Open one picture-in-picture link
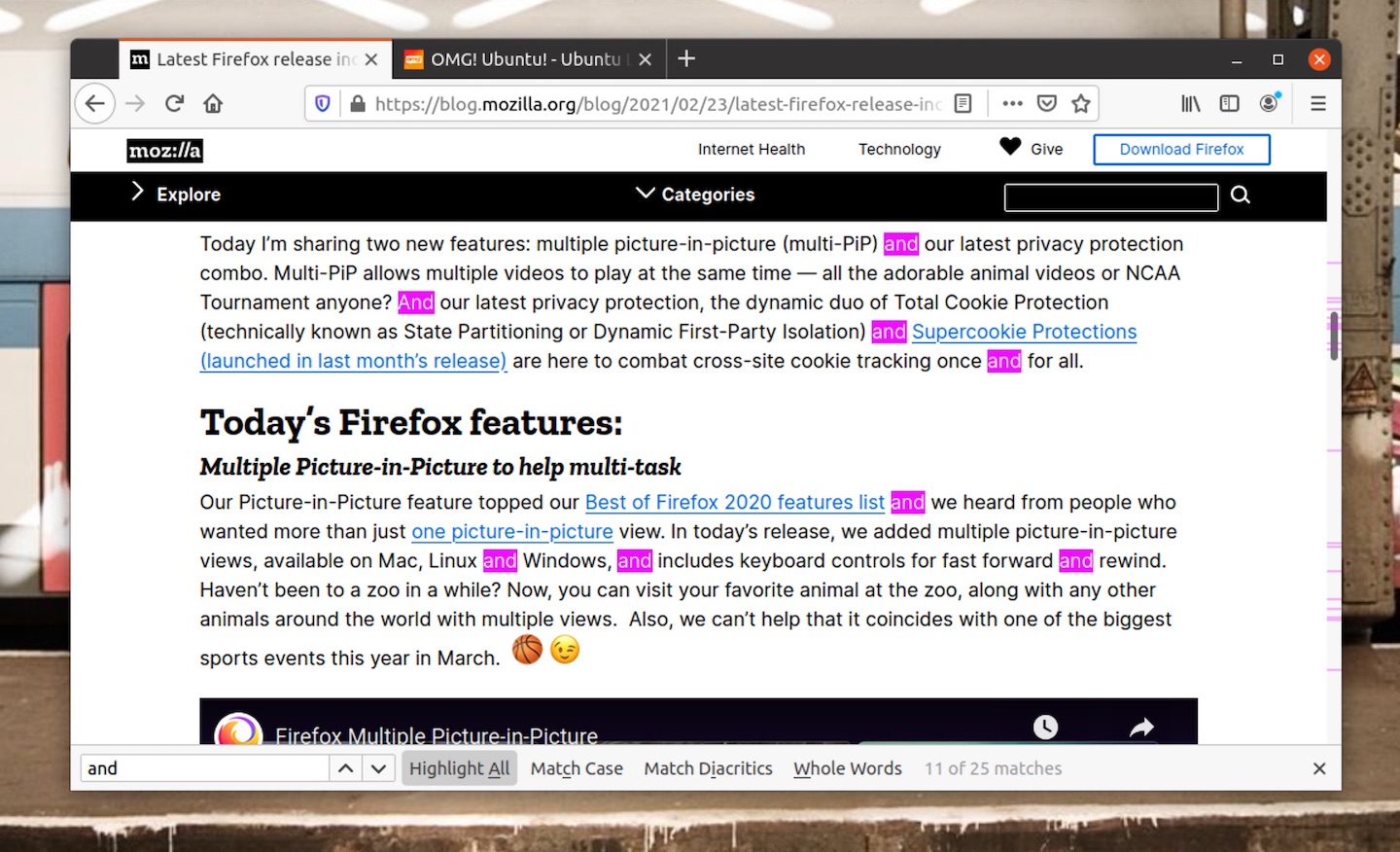 click(x=512, y=531)
